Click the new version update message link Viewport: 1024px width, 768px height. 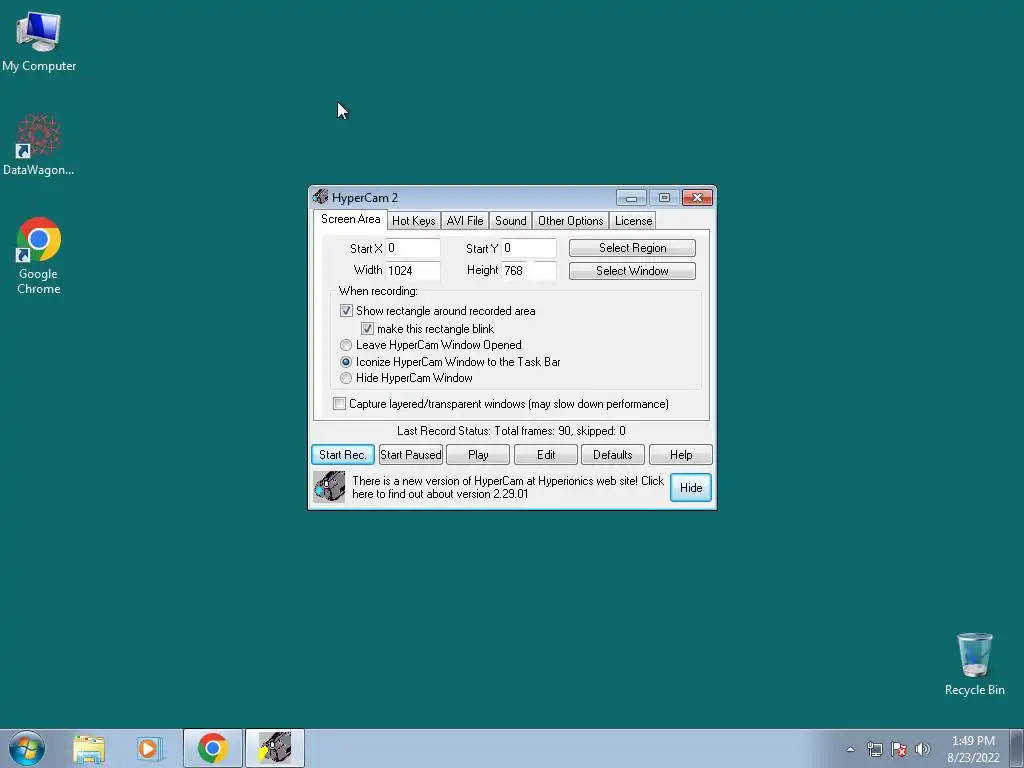click(507, 487)
